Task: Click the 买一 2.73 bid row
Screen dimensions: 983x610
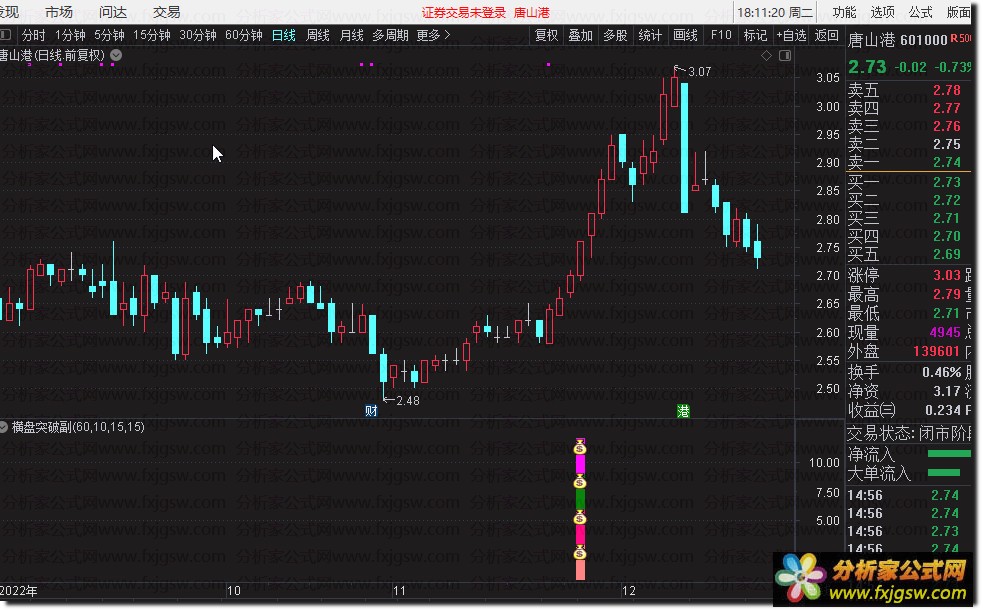Action: click(x=908, y=182)
